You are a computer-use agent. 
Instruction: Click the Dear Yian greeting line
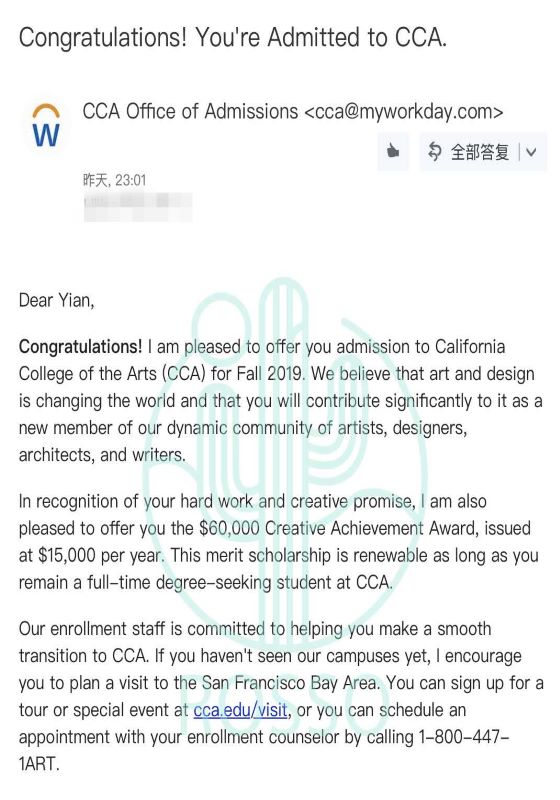[x=57, y=300]
